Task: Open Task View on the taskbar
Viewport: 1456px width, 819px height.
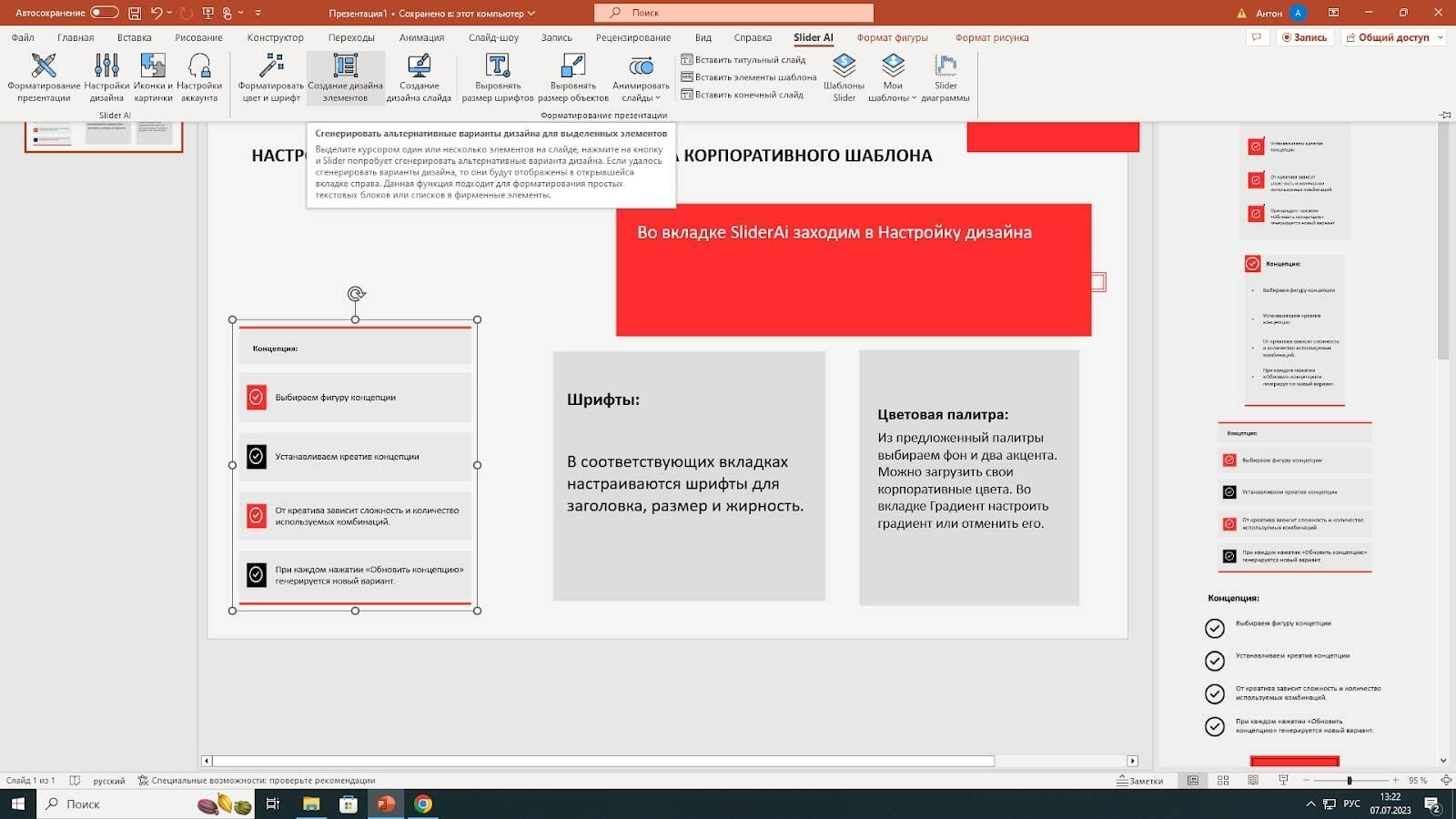Action: click(x=272, y=804)
